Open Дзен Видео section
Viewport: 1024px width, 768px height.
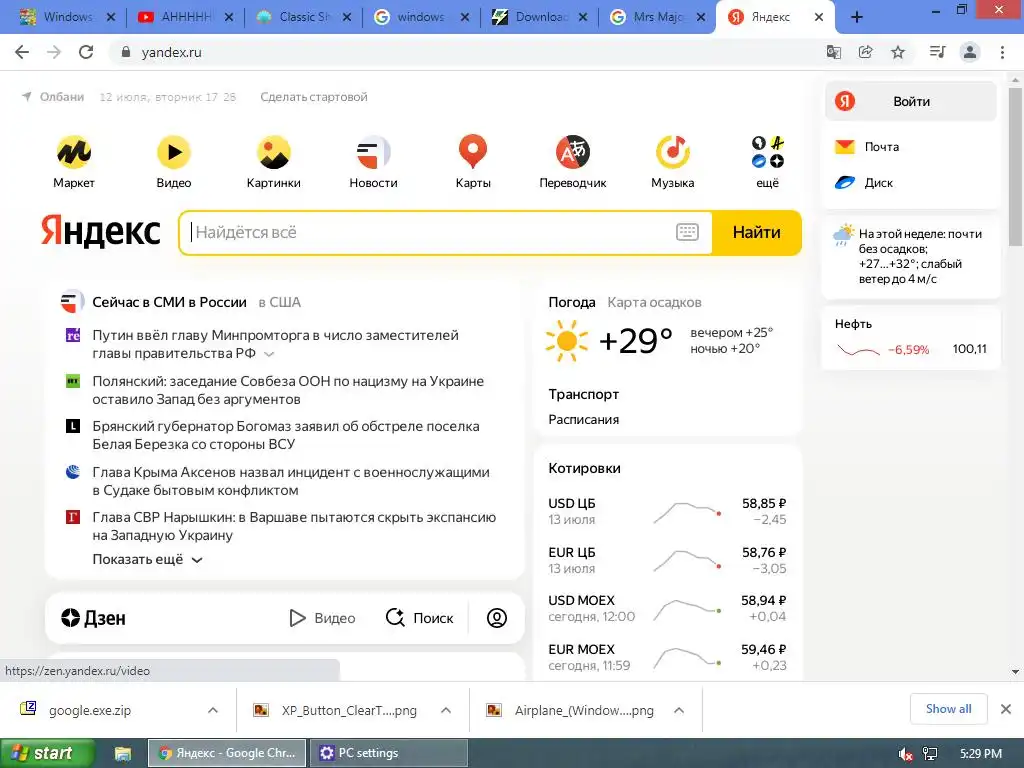coord(322,618)
